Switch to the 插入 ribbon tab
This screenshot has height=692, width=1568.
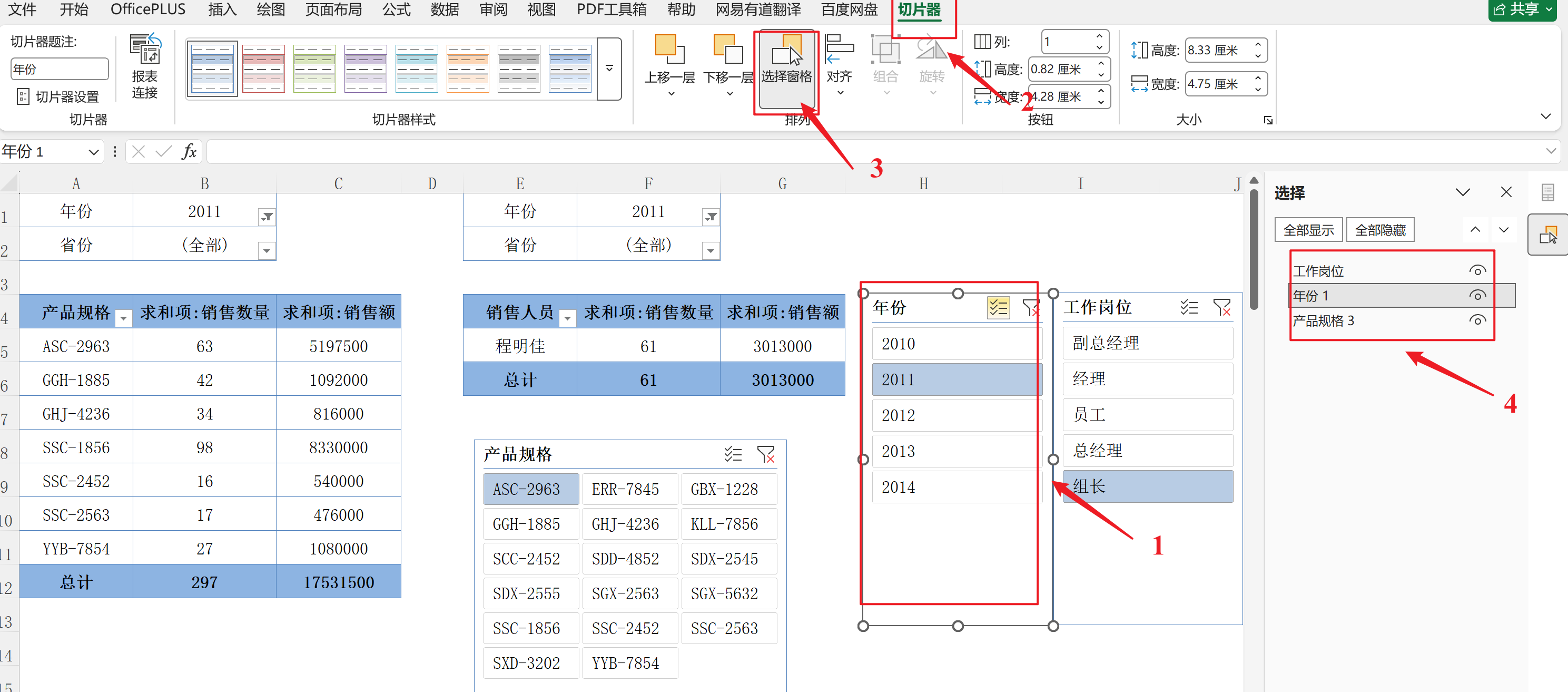coord(222,9)
